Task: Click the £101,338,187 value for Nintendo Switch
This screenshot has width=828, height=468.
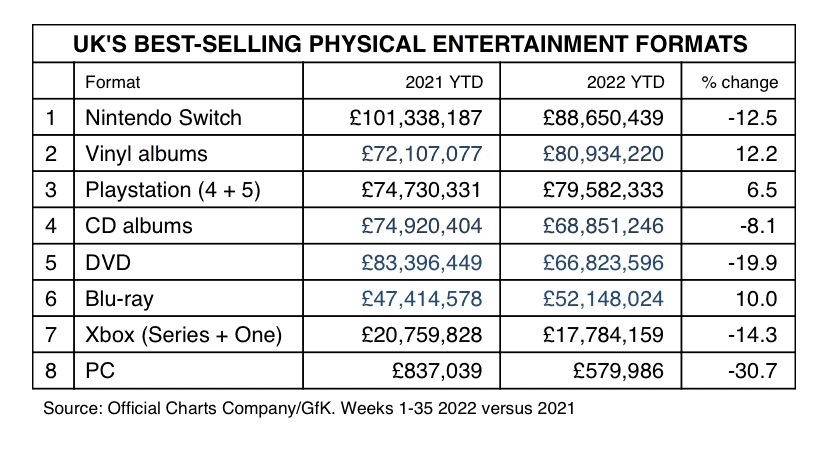Action: (416, 118)
